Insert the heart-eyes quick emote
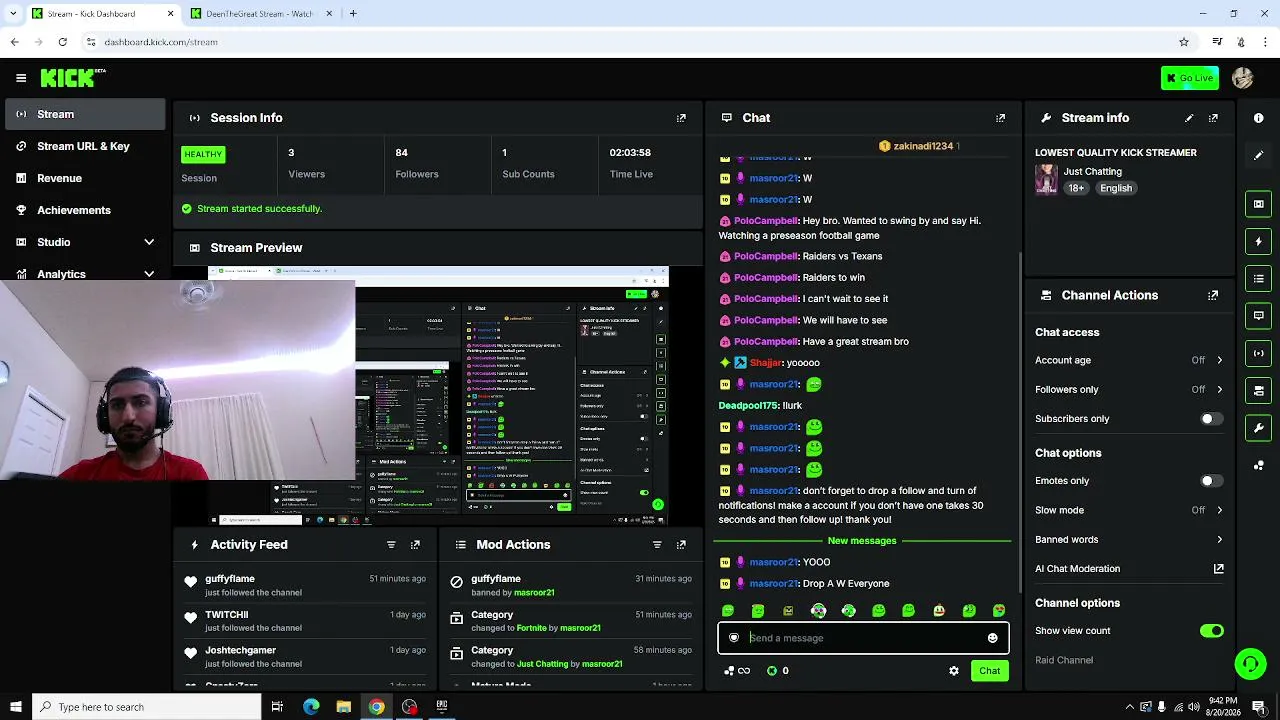The height and width of the screenshot is (720, 1280). point(999,611)
